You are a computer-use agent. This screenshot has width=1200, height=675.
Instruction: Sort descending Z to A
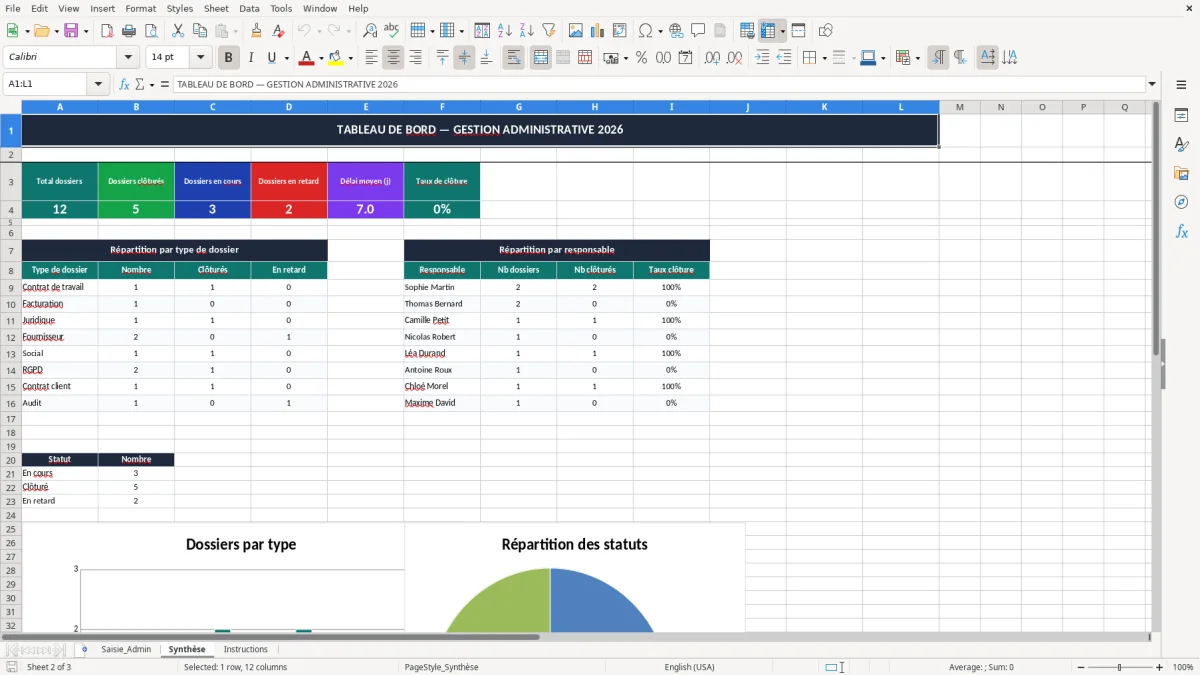point(527,31)
